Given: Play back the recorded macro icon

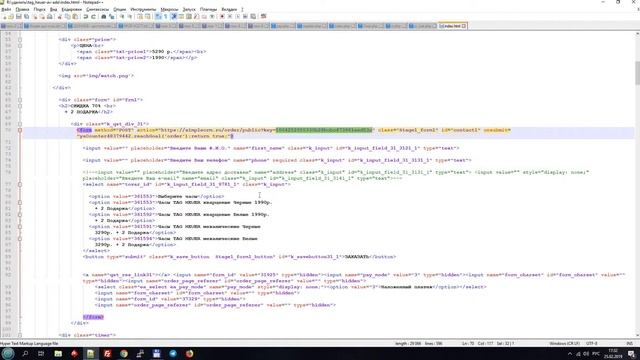Looking at the screenshot, I should (238, 17).
